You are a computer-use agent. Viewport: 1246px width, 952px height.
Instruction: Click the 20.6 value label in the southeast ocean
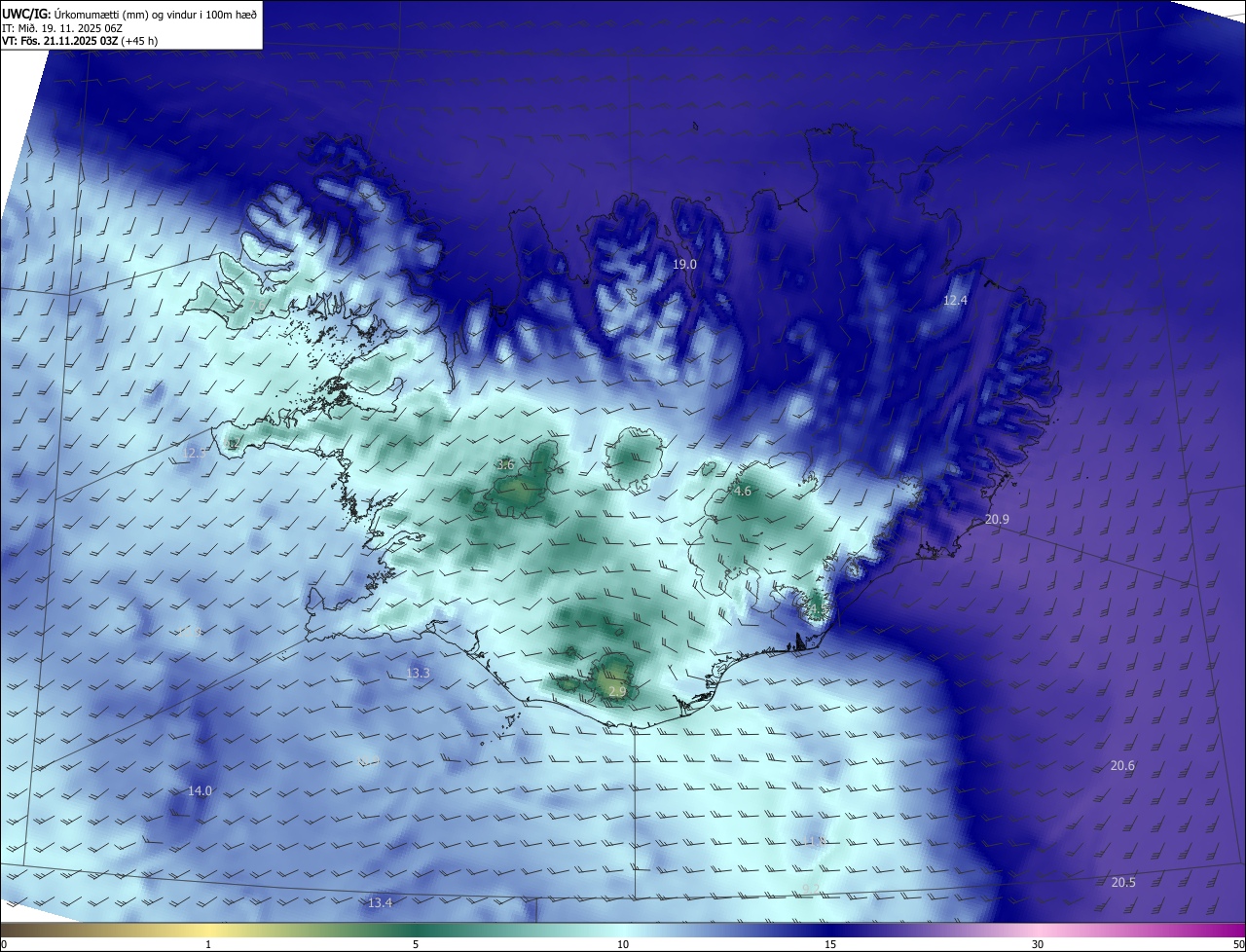coord(1122,766)
